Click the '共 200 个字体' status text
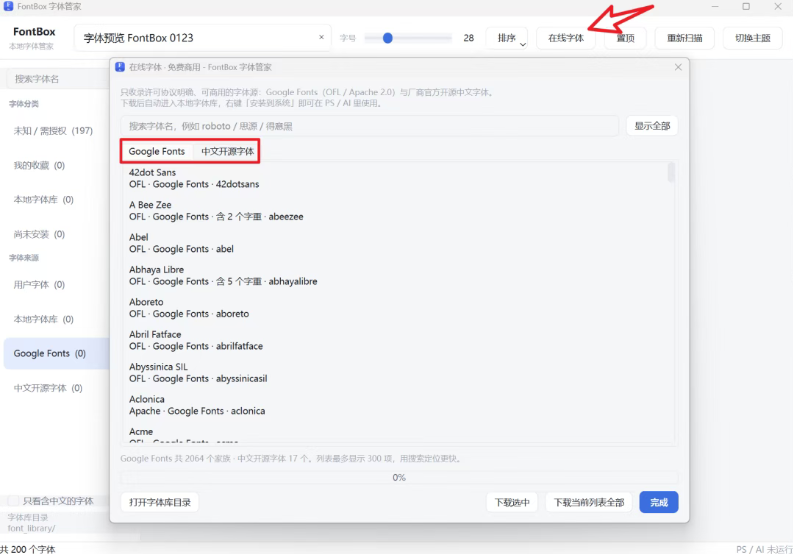The height and width of the screenshot is (554, 793). (28, 549)
